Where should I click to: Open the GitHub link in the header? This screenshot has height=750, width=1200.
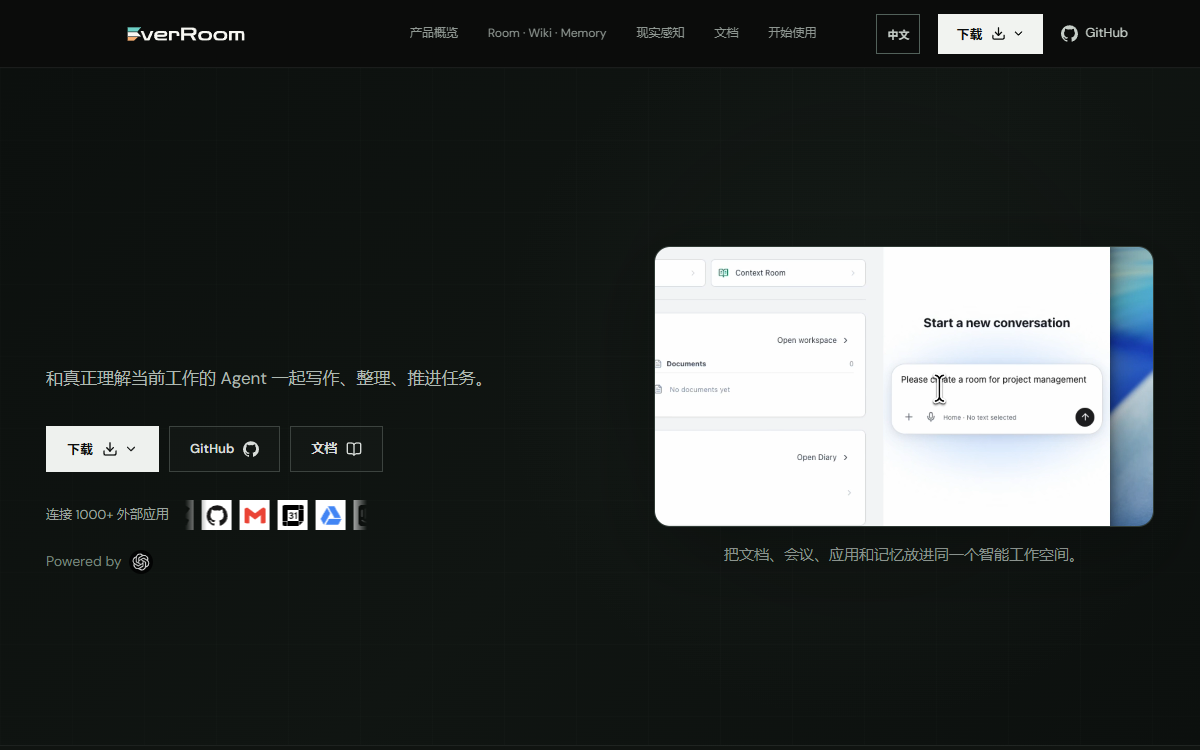coord(1094,33)
